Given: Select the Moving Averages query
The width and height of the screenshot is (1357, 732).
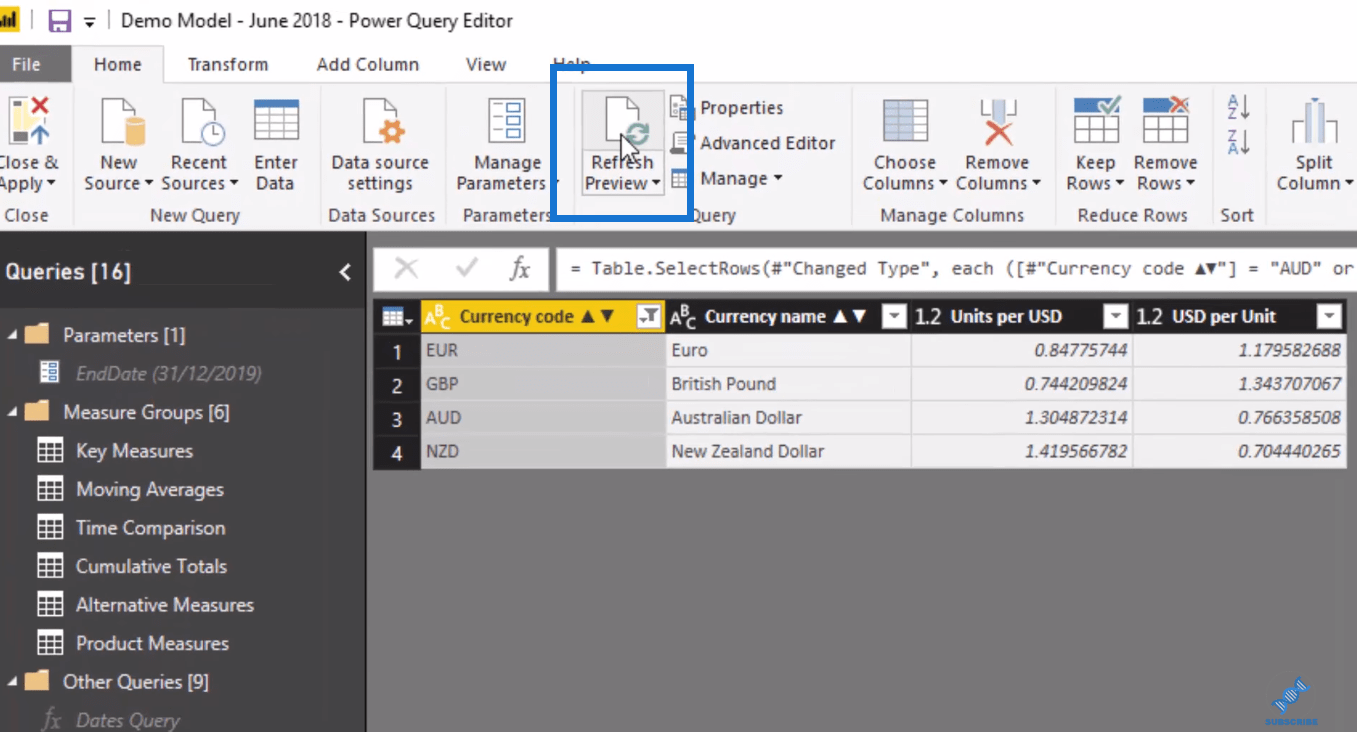Looking at the screenshot, I should [150, 489].
